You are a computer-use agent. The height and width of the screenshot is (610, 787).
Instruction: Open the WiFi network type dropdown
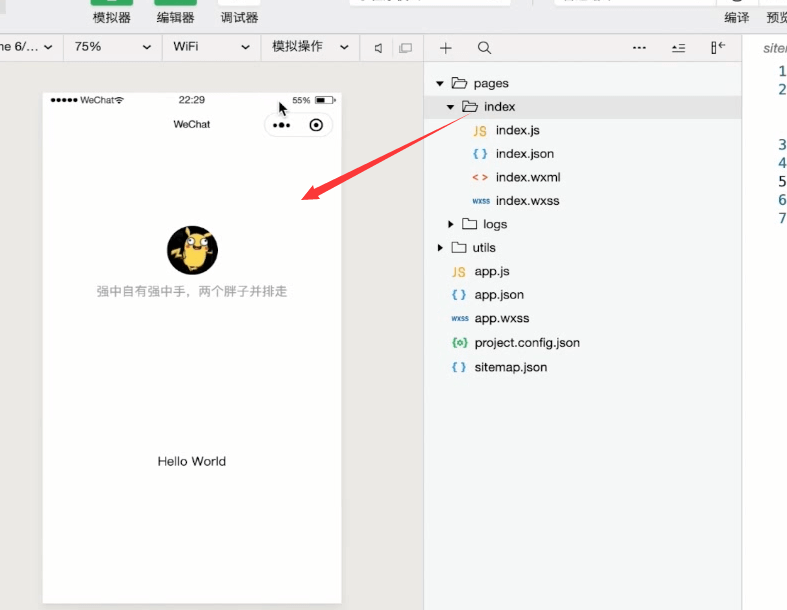coord(211,47)
